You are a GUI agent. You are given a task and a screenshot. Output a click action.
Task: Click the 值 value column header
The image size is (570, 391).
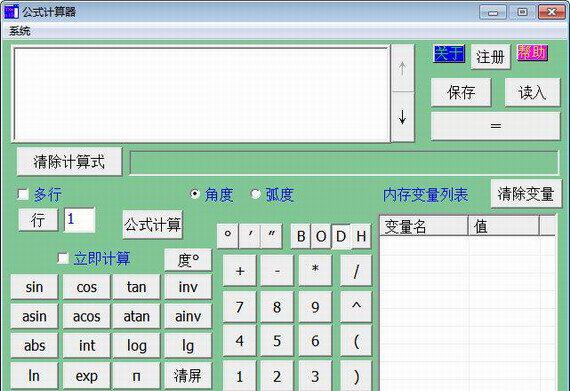[x=503, y=226]
